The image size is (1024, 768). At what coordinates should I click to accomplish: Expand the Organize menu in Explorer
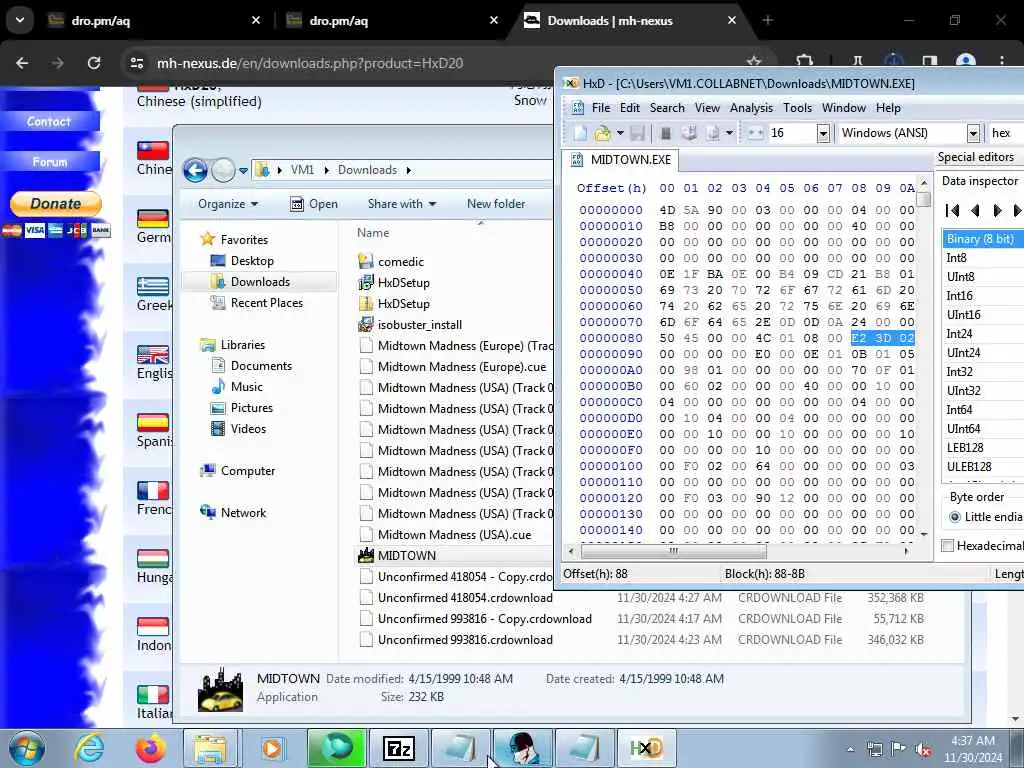click(228, 204)
